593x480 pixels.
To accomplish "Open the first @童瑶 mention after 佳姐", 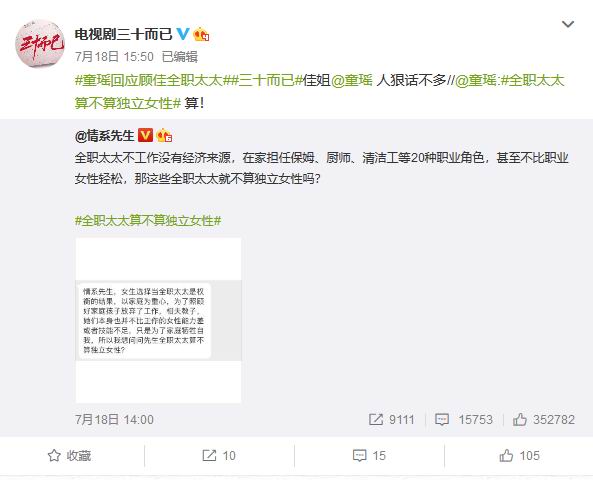I will click(x=352, y=81).
